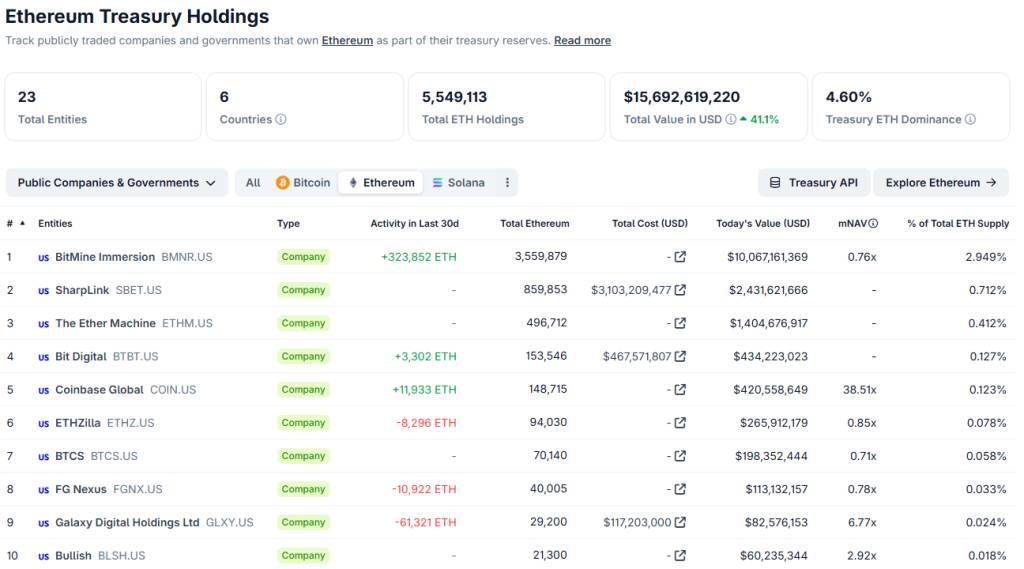Click the Treasury ETH Dominance info icon
This screenshot has width=1024, height=569.
pyautogui.click(x=970, y=120)
